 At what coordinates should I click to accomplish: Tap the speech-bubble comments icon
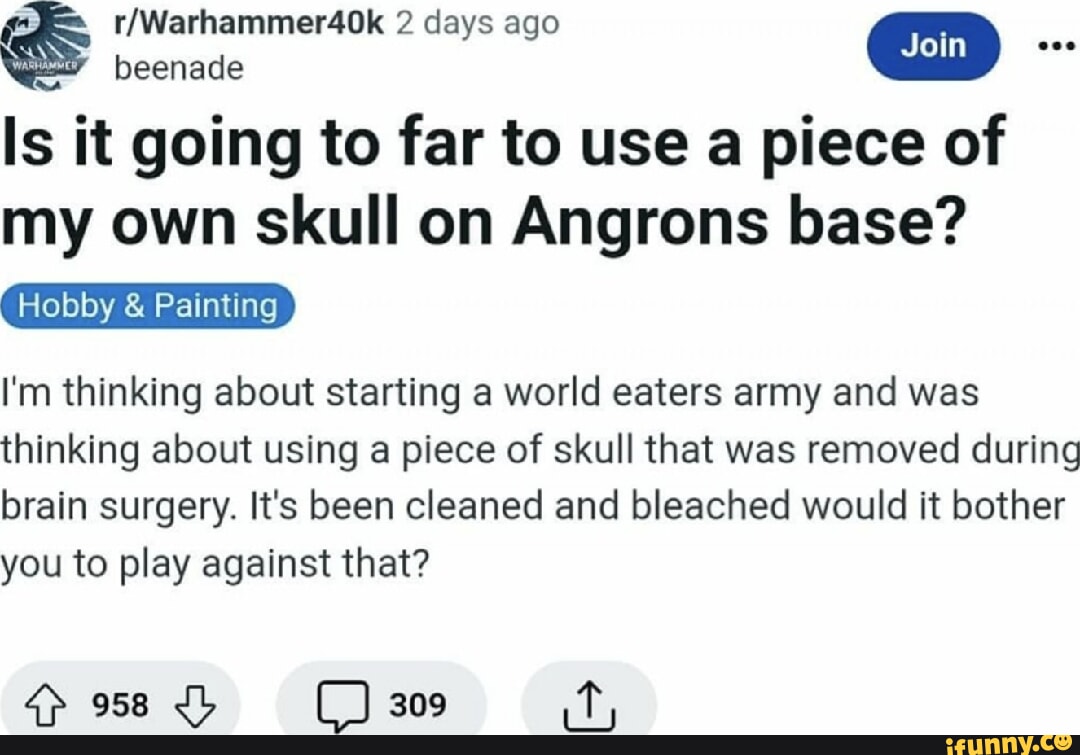click(345, 702)
